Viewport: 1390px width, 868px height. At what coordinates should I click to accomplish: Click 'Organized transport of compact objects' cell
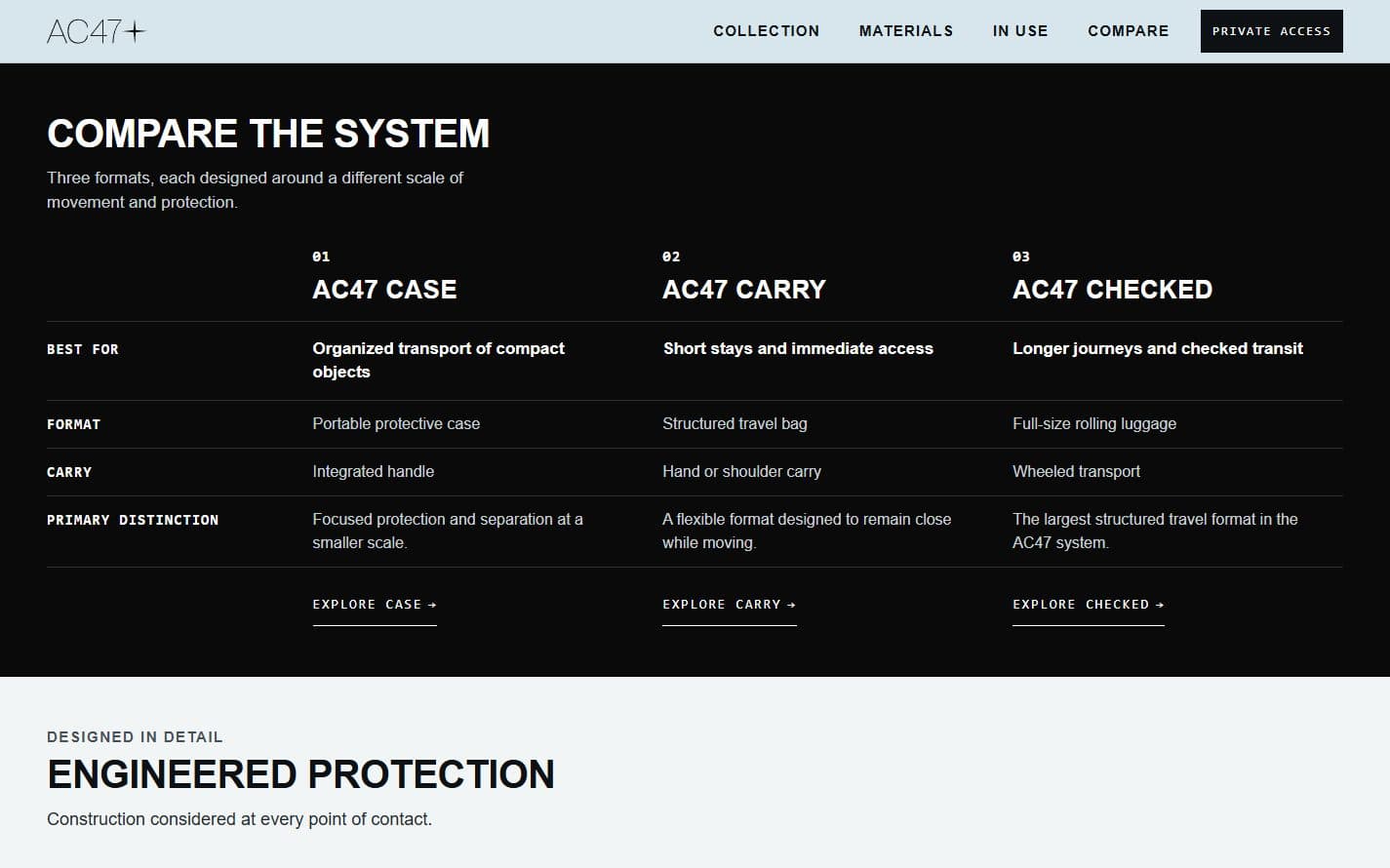(x=438, y=360)
